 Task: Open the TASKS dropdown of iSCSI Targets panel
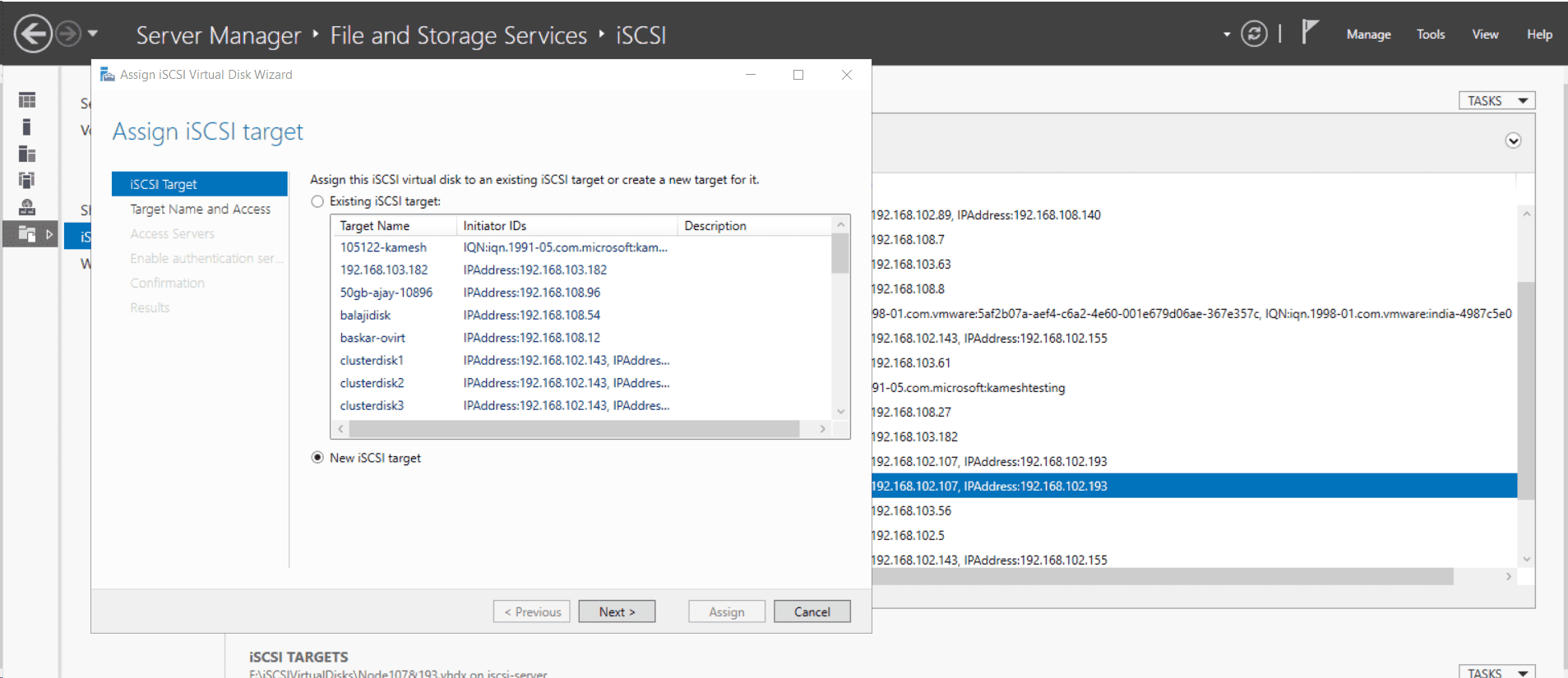pos(1496,672)
